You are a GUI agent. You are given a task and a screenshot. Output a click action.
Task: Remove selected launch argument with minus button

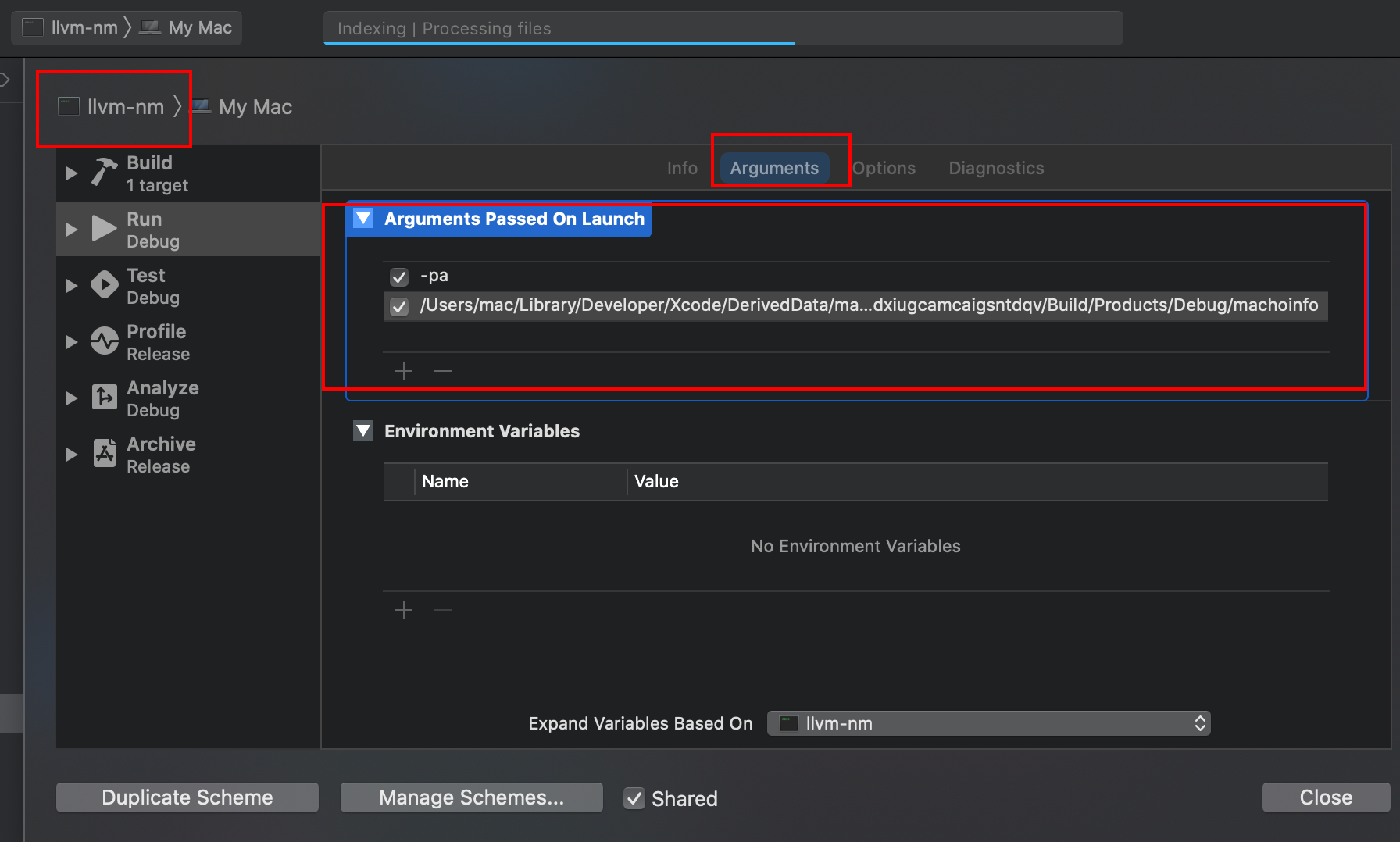[443, 371]
